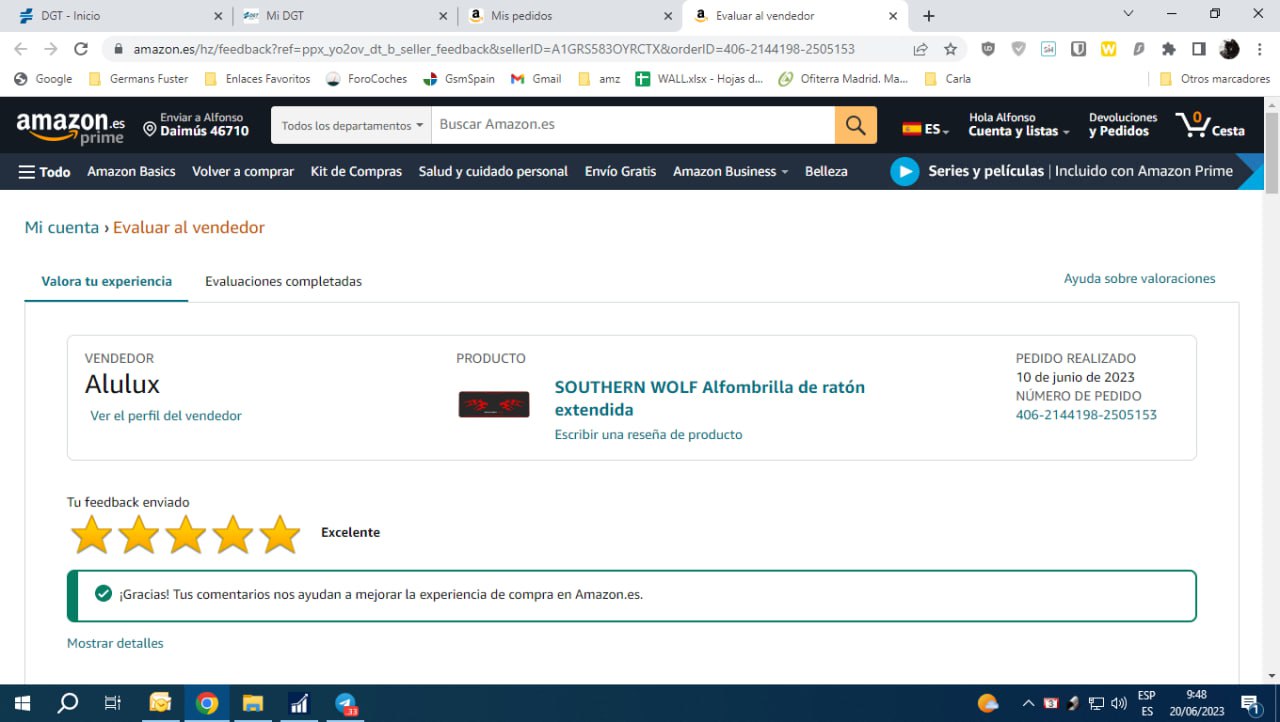Screen dimensions: 1280x722
Task: Click the site lock icon in address bar
Action: pos(118,49)
